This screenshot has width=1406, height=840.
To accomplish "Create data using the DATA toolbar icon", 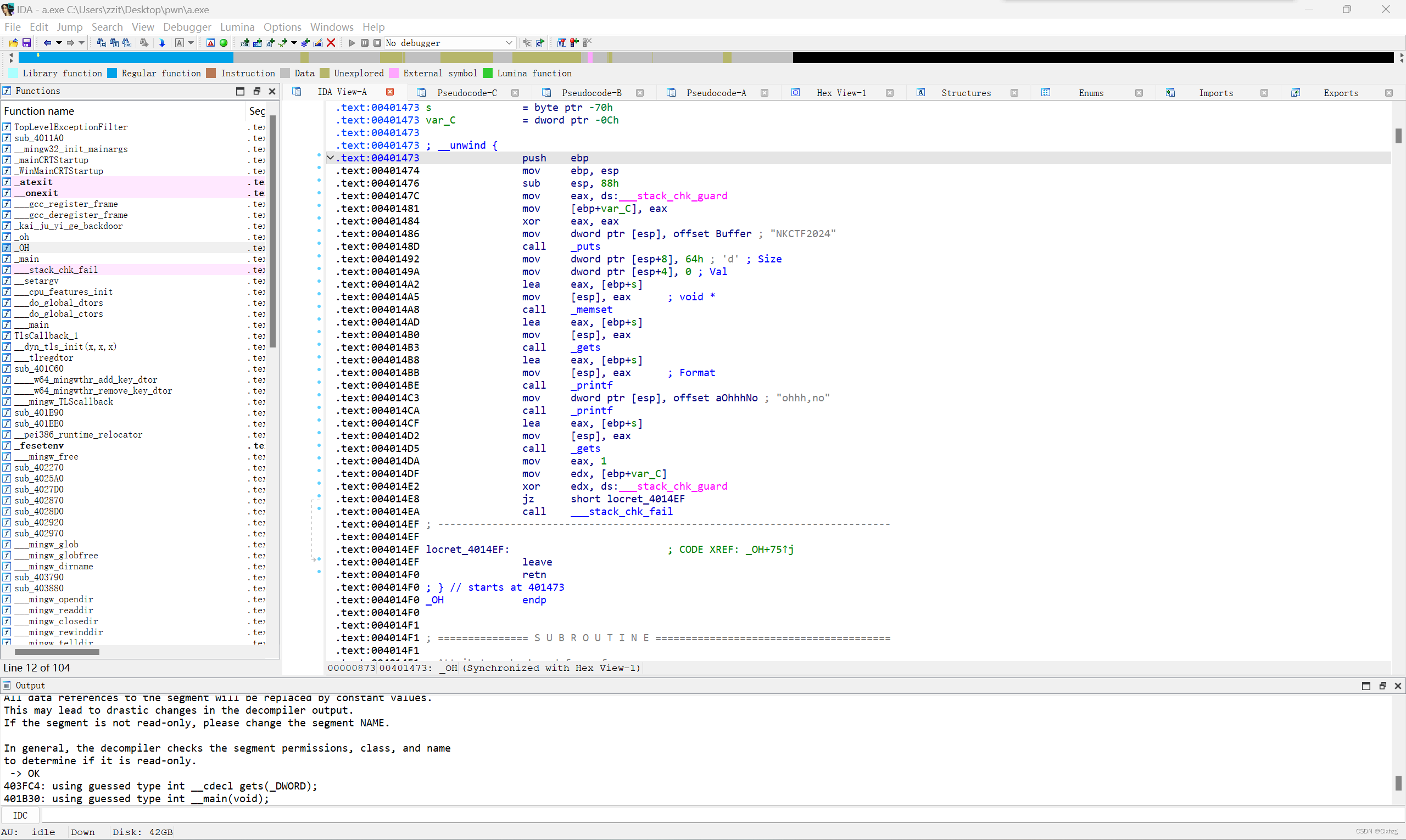I will tap(258, 42).
